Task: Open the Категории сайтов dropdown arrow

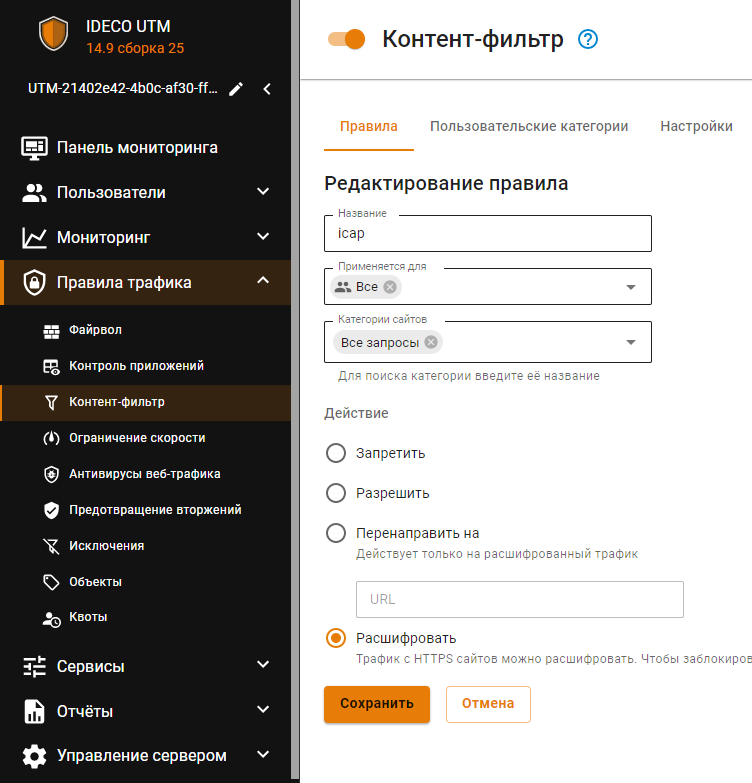Action: tap(631, 343)
